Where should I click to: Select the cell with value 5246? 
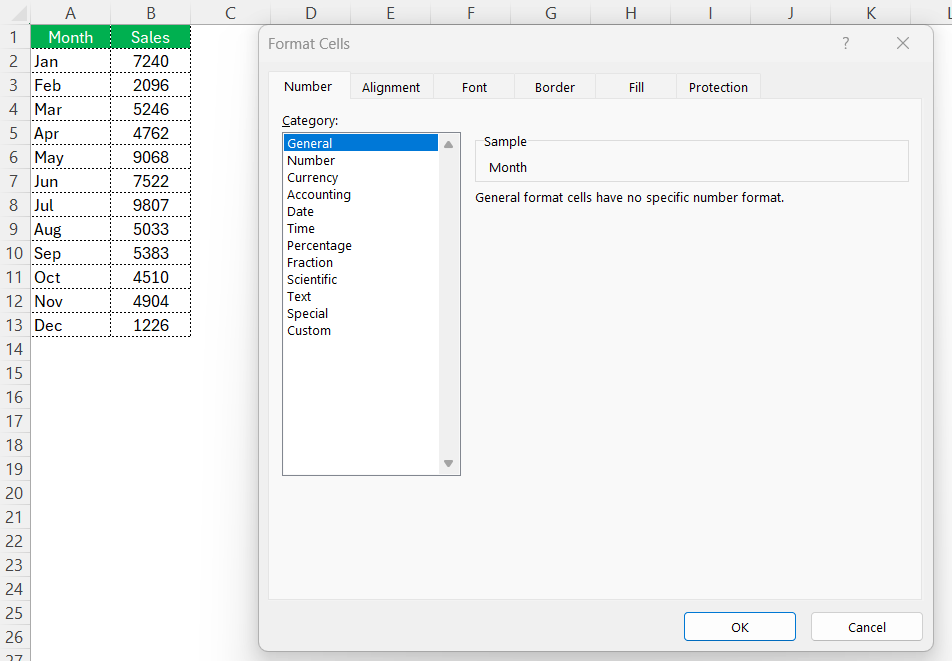151,109
